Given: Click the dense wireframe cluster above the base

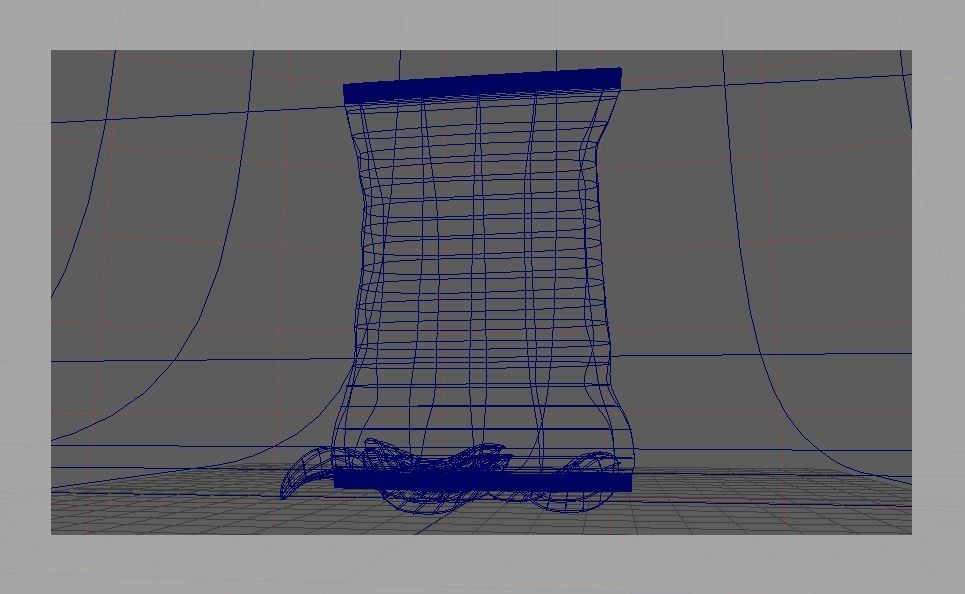Looking at the screenshot, I should point(440,455).
